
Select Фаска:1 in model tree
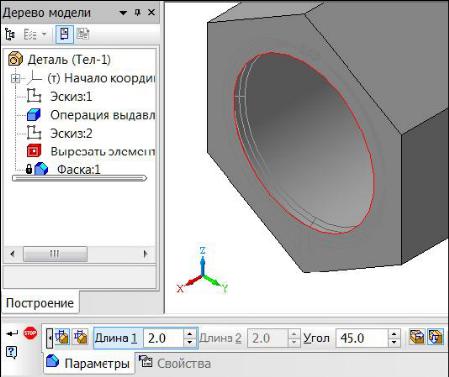79,170
